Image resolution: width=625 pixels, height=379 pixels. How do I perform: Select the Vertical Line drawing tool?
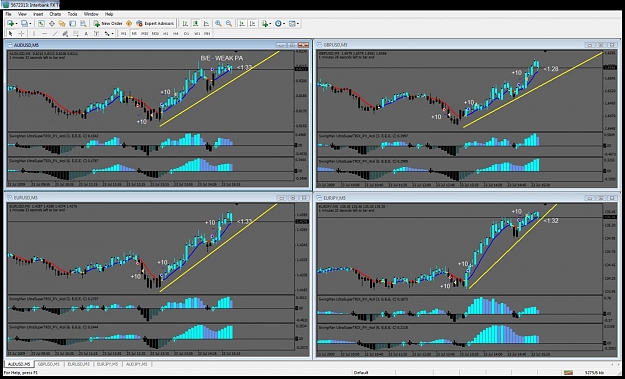(34, 34)
